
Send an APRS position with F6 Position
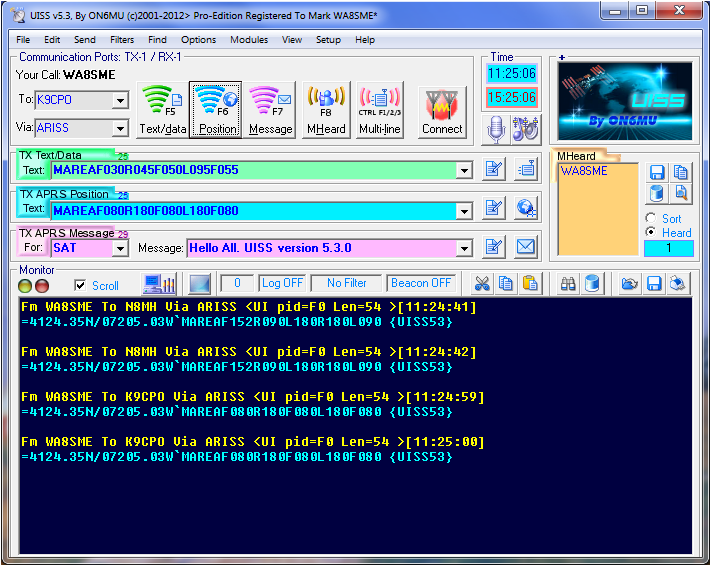tap(216, 109)
